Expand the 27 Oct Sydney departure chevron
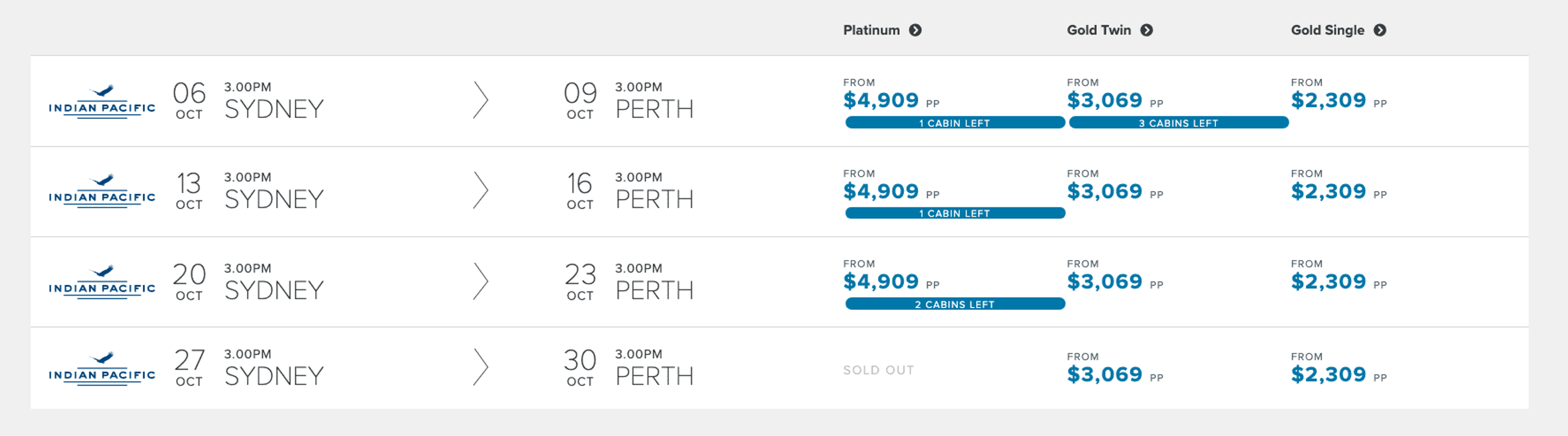The height and width of the screenshot is (436, 1568). [x=481, y=367]
